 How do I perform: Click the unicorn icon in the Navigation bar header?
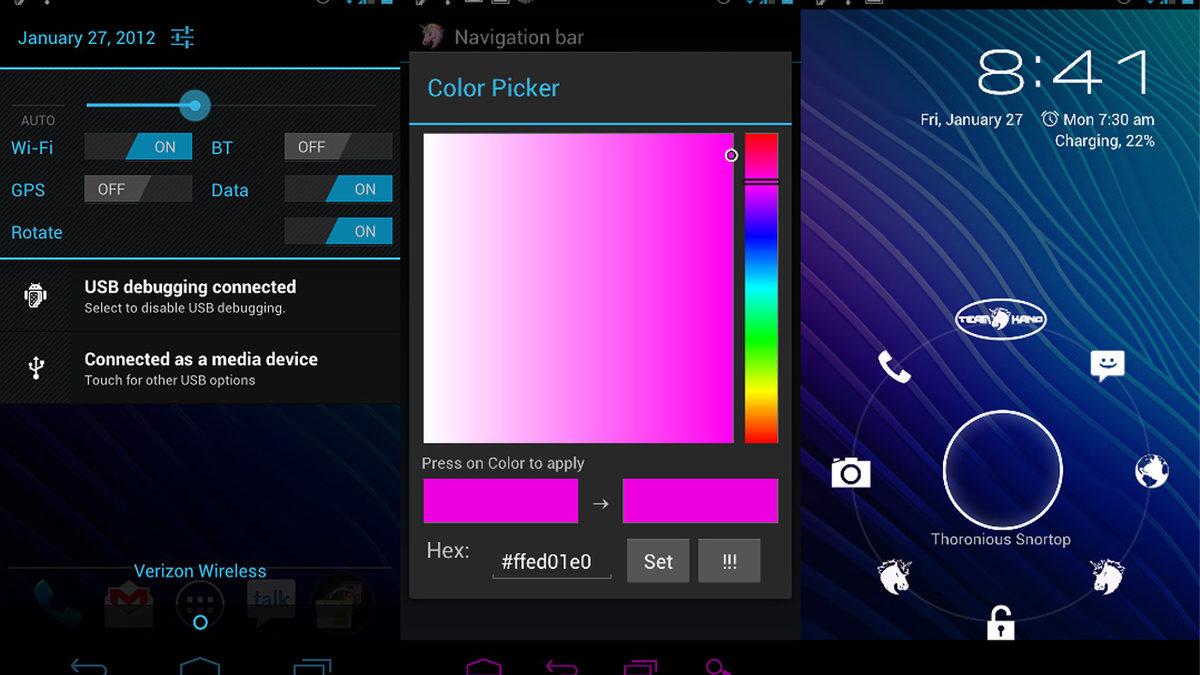click(430, 37)
